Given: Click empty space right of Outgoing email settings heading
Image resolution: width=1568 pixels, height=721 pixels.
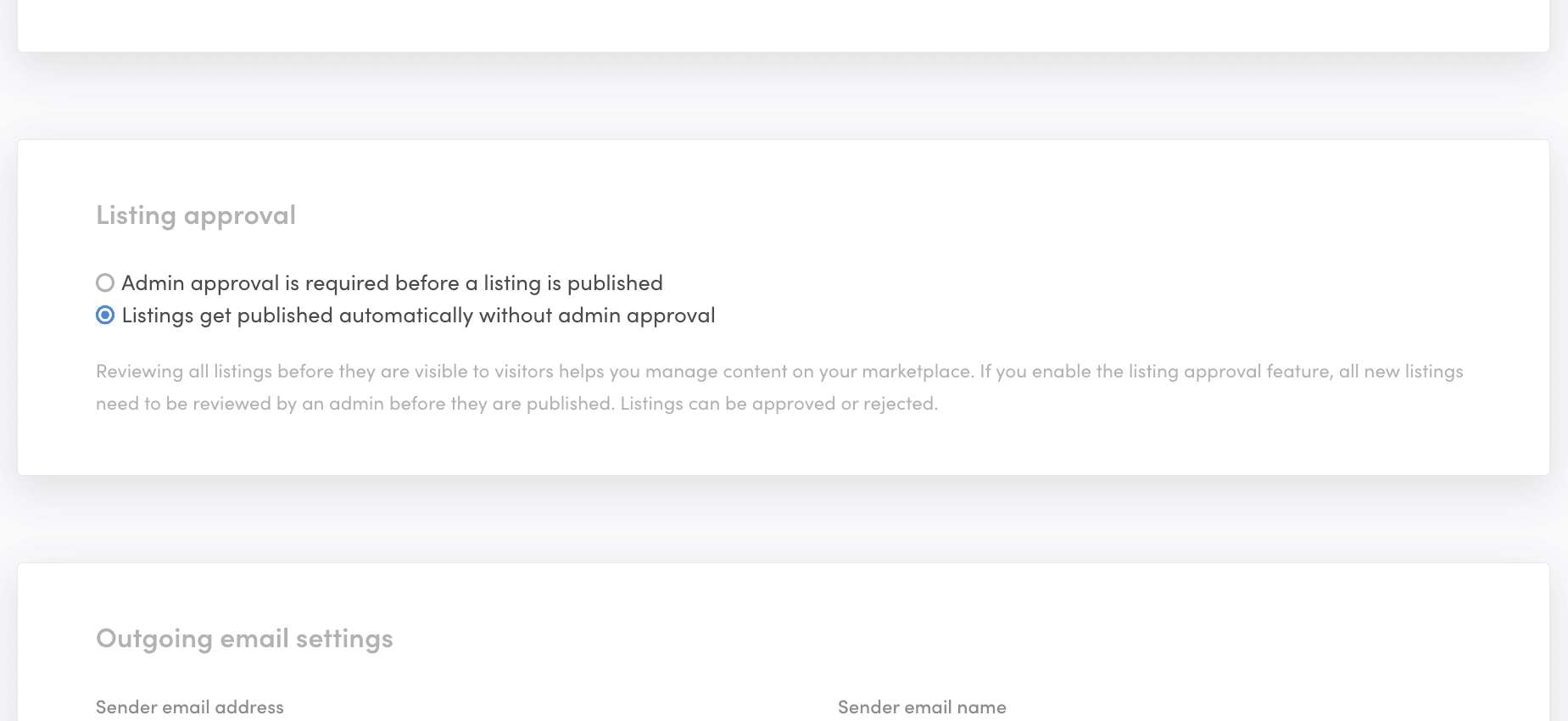Looking at the screenshot, I should tap(933, 639).
